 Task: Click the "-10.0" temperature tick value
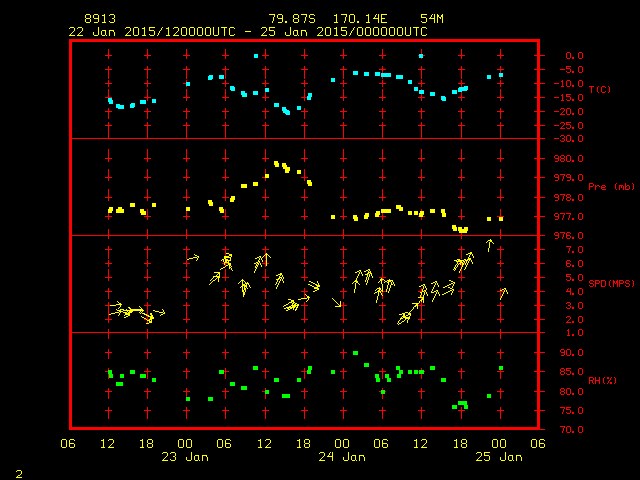(x=569, y=84)
